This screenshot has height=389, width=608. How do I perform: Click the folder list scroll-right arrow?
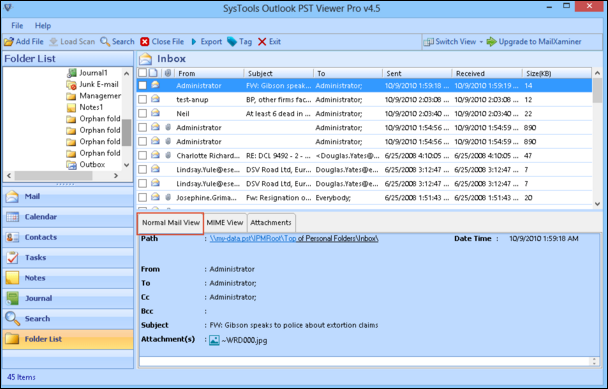pyautogui.click(x=116, y=176)
